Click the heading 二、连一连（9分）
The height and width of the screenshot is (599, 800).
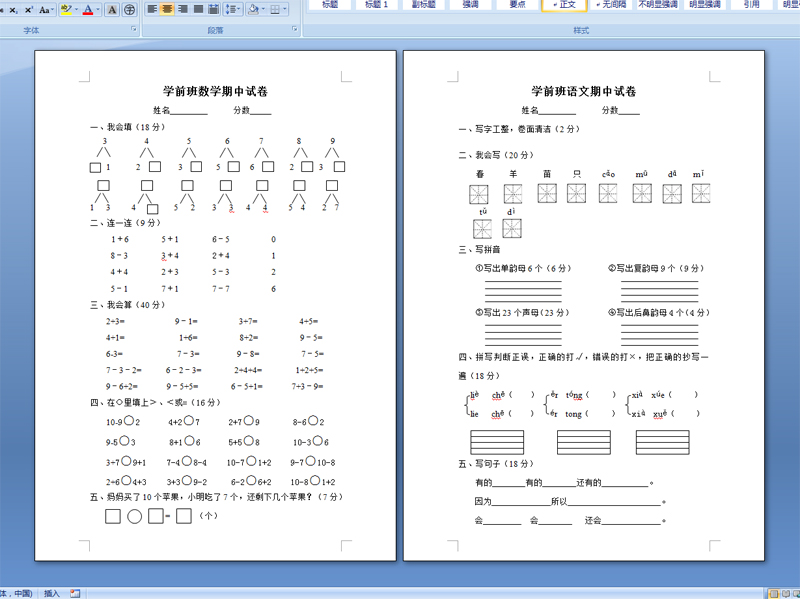(126, 223)
